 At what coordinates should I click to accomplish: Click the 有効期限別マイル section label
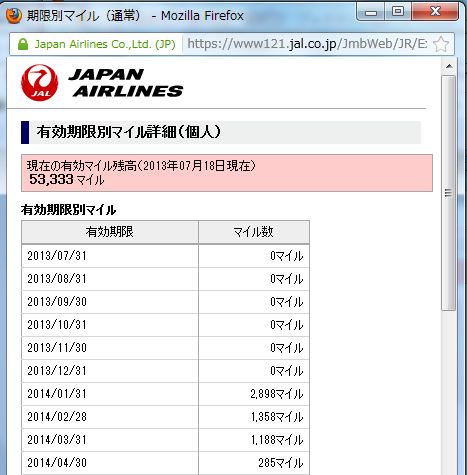click(68, 210)
